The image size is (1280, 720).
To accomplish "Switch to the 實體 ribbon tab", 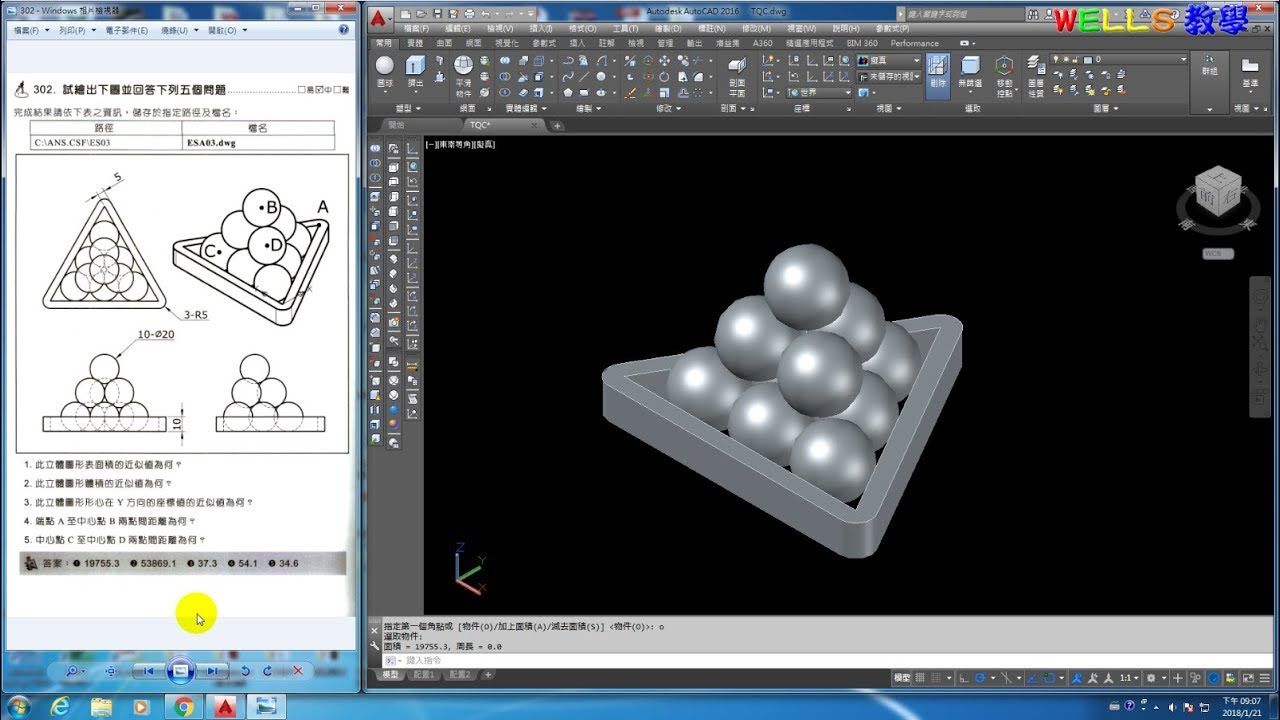I will point(415,43).
